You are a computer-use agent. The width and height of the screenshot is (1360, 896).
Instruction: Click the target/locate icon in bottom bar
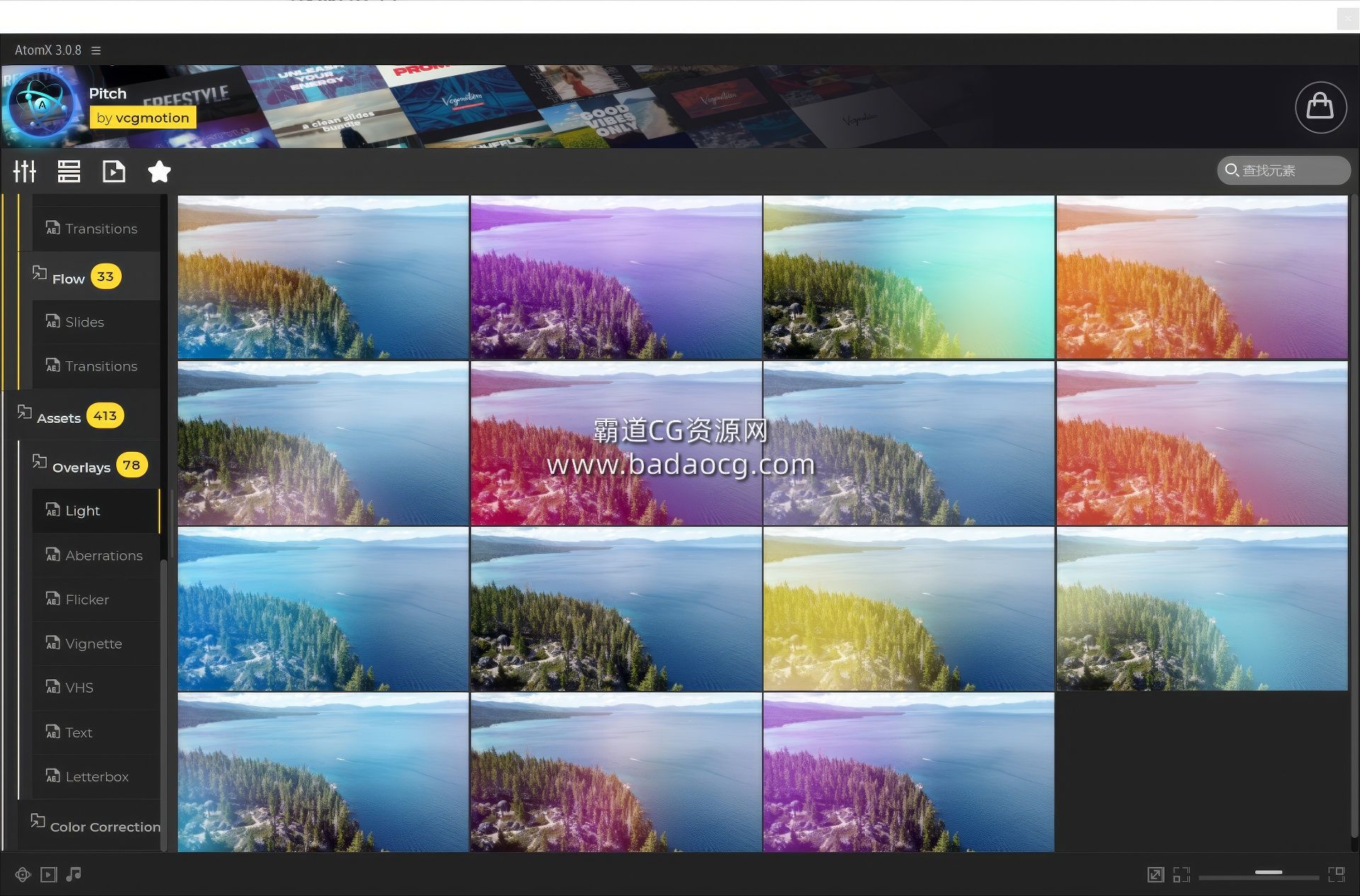(x=23, y=875)
